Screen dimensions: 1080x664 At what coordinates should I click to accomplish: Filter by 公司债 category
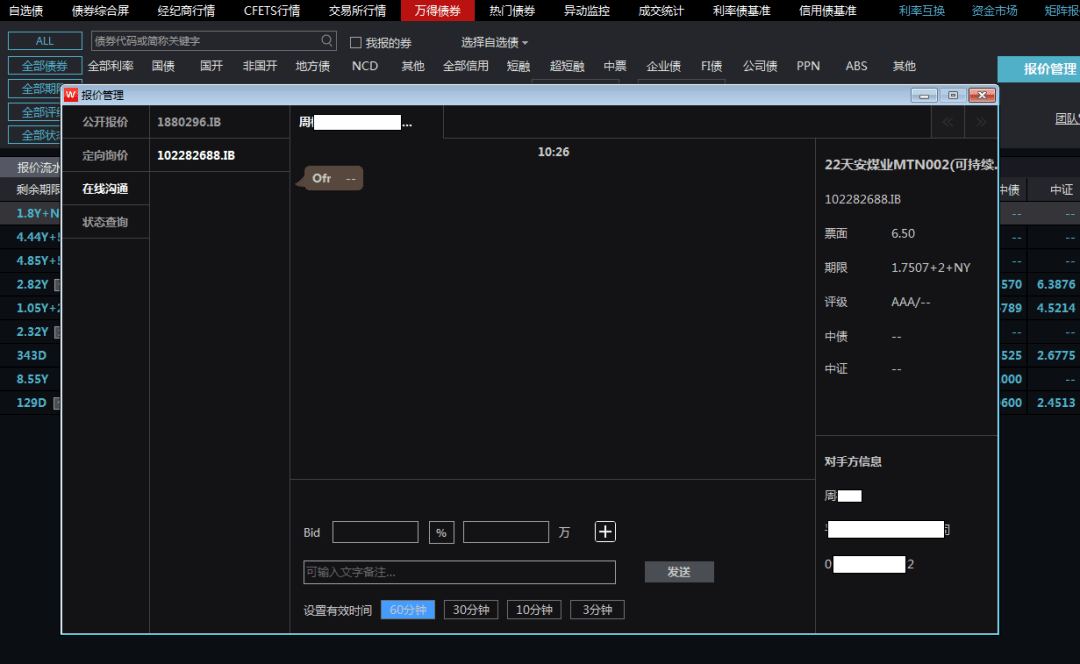click(760, 66)
